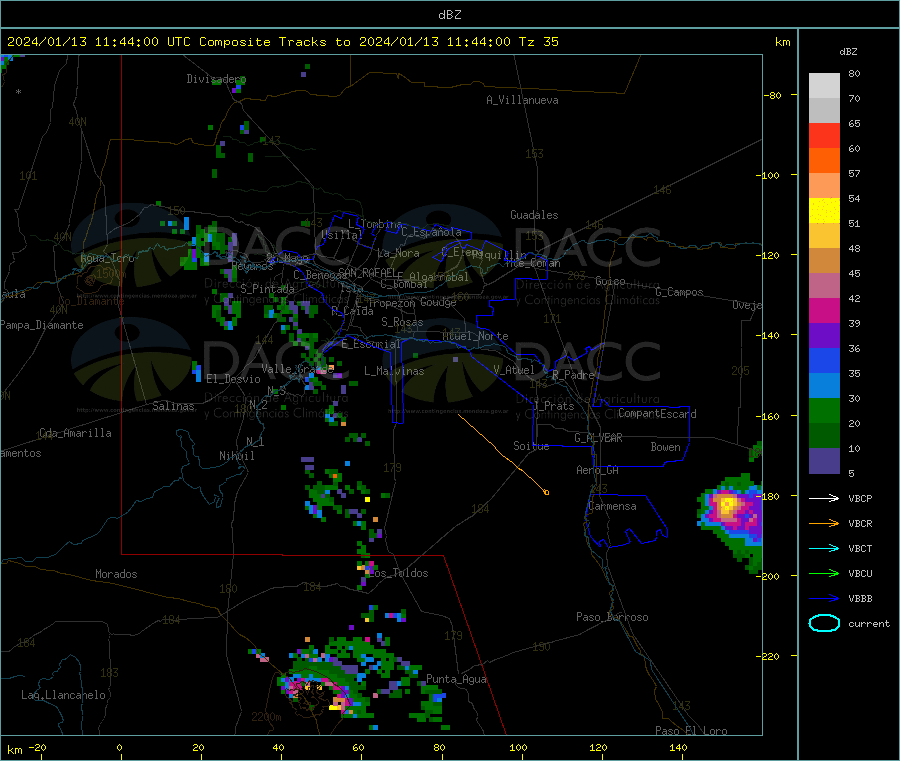
Task: Click the cyan VBCT arrow legend icon
Action: coord(824,549)
